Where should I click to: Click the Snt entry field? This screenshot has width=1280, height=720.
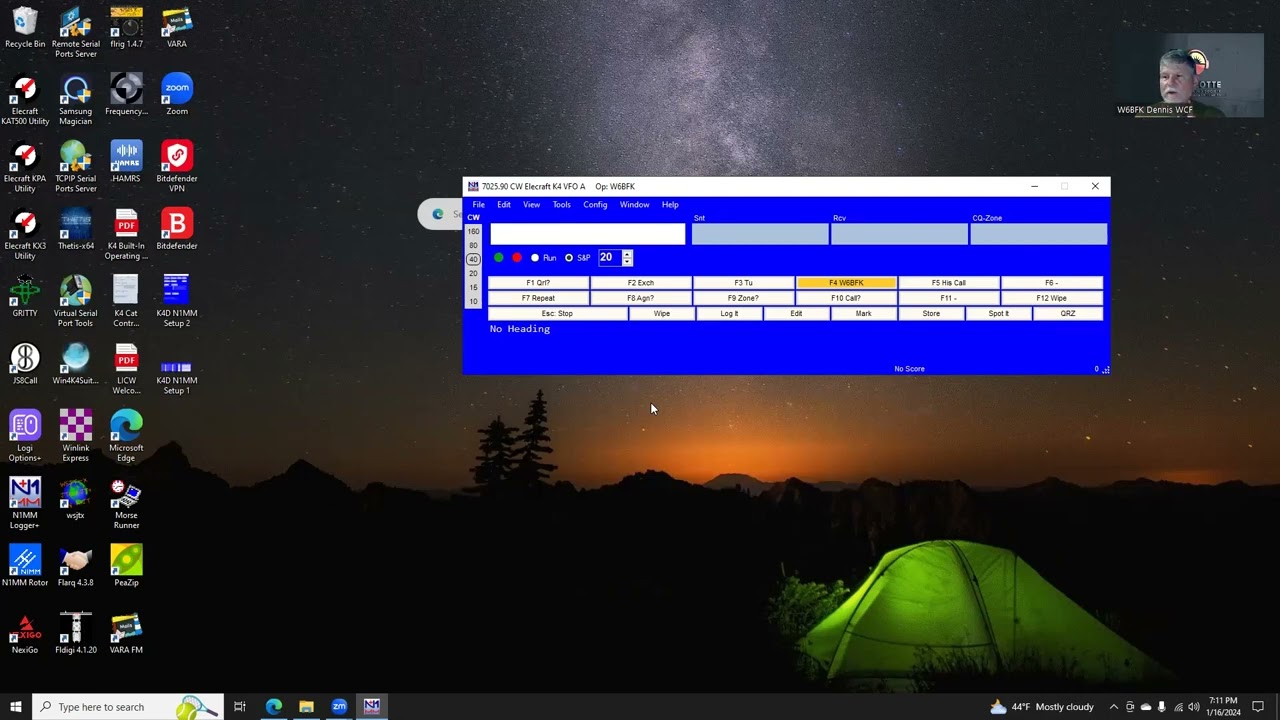760,234
